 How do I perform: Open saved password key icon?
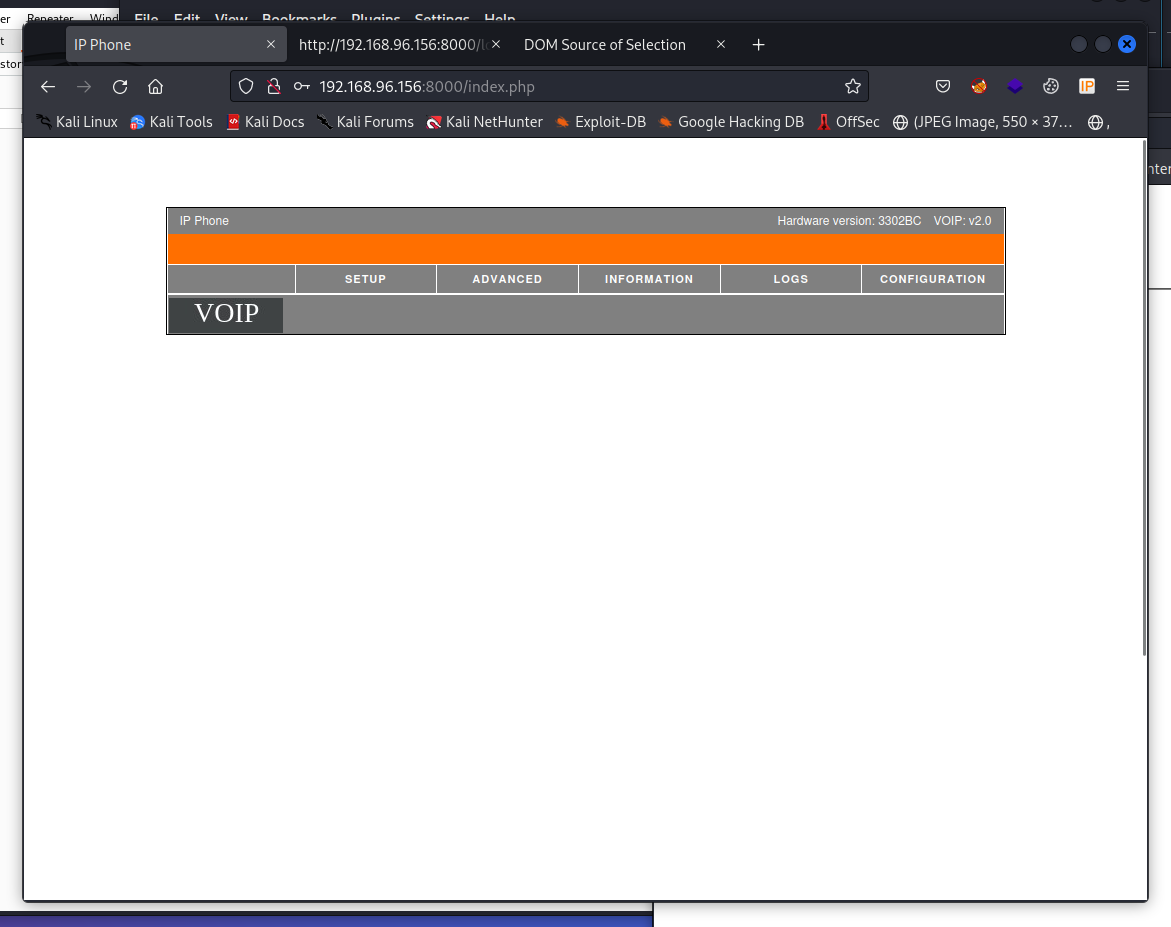pyautogui.click(x=302, y=87)
